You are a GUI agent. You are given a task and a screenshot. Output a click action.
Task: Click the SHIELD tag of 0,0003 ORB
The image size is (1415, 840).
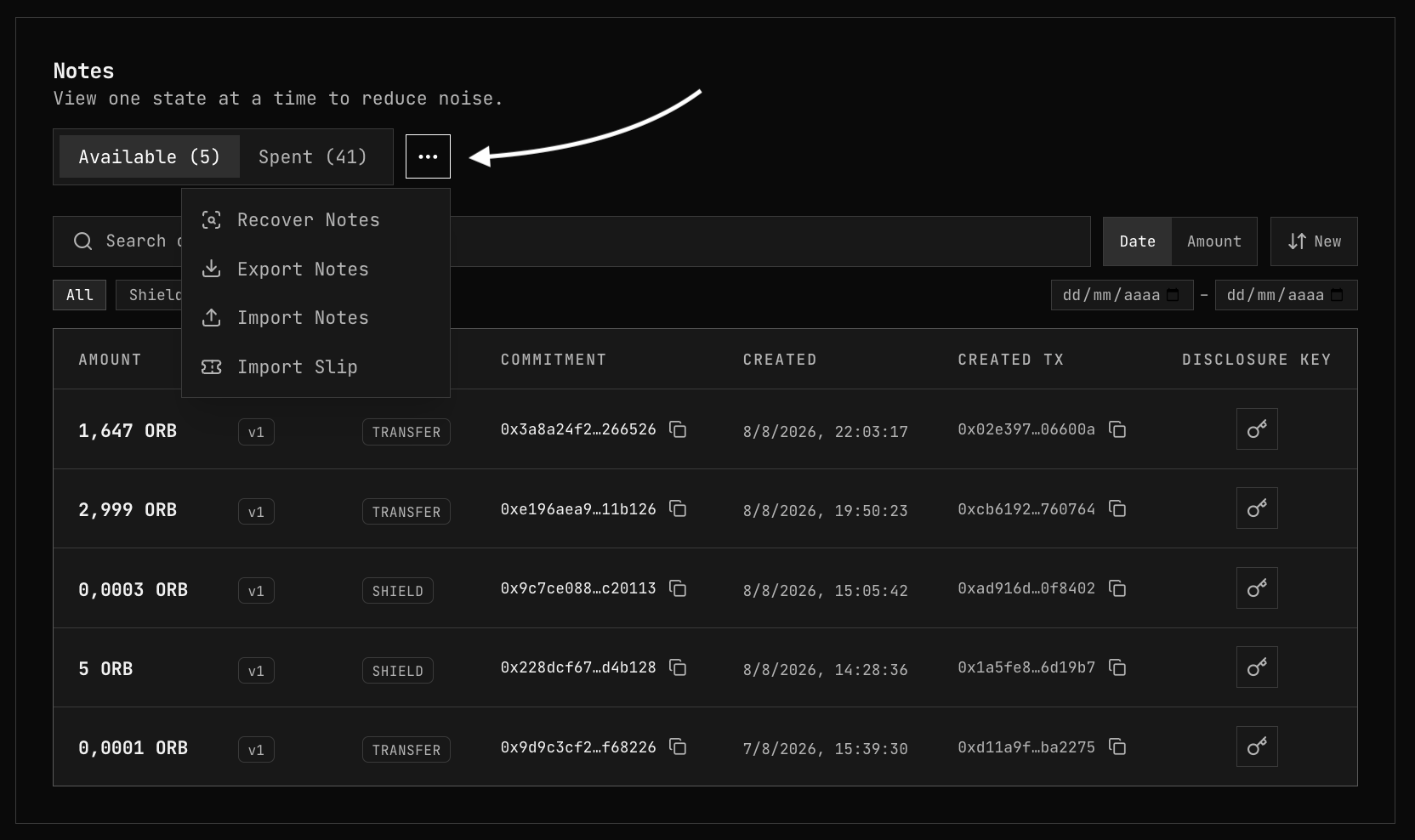tap(398, 591)
